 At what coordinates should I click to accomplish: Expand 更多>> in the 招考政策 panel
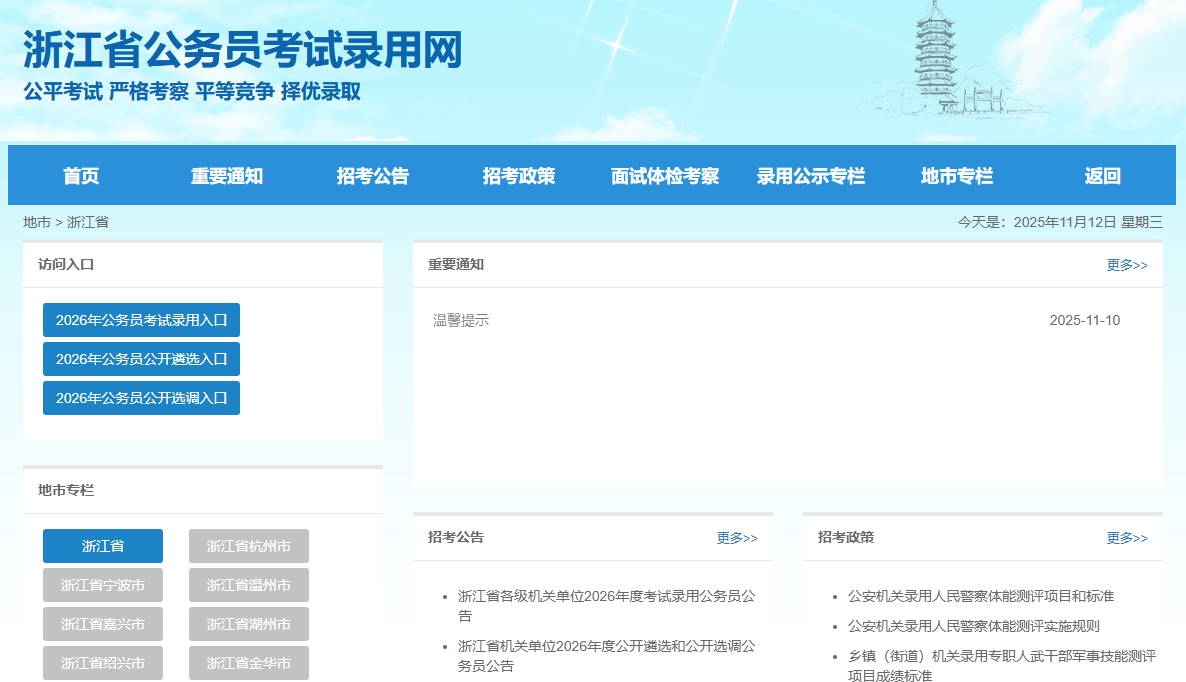[x=1127, y=538]
